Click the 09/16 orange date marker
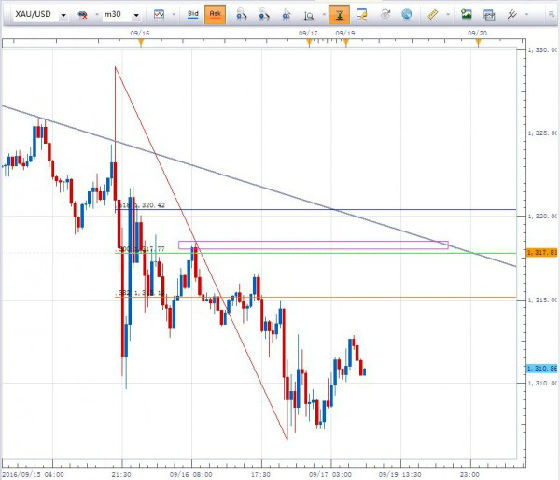 (141, 43)
